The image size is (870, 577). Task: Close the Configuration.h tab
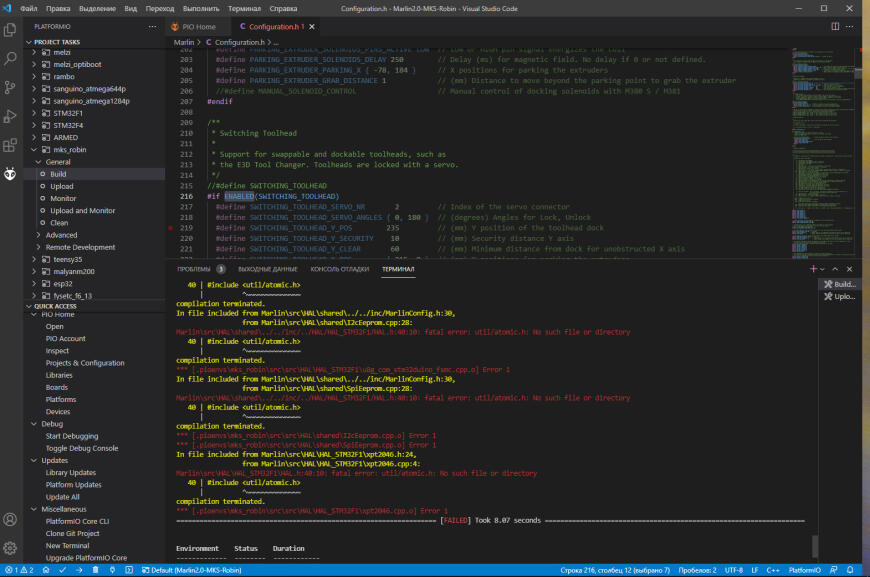[x=312, y=27]
